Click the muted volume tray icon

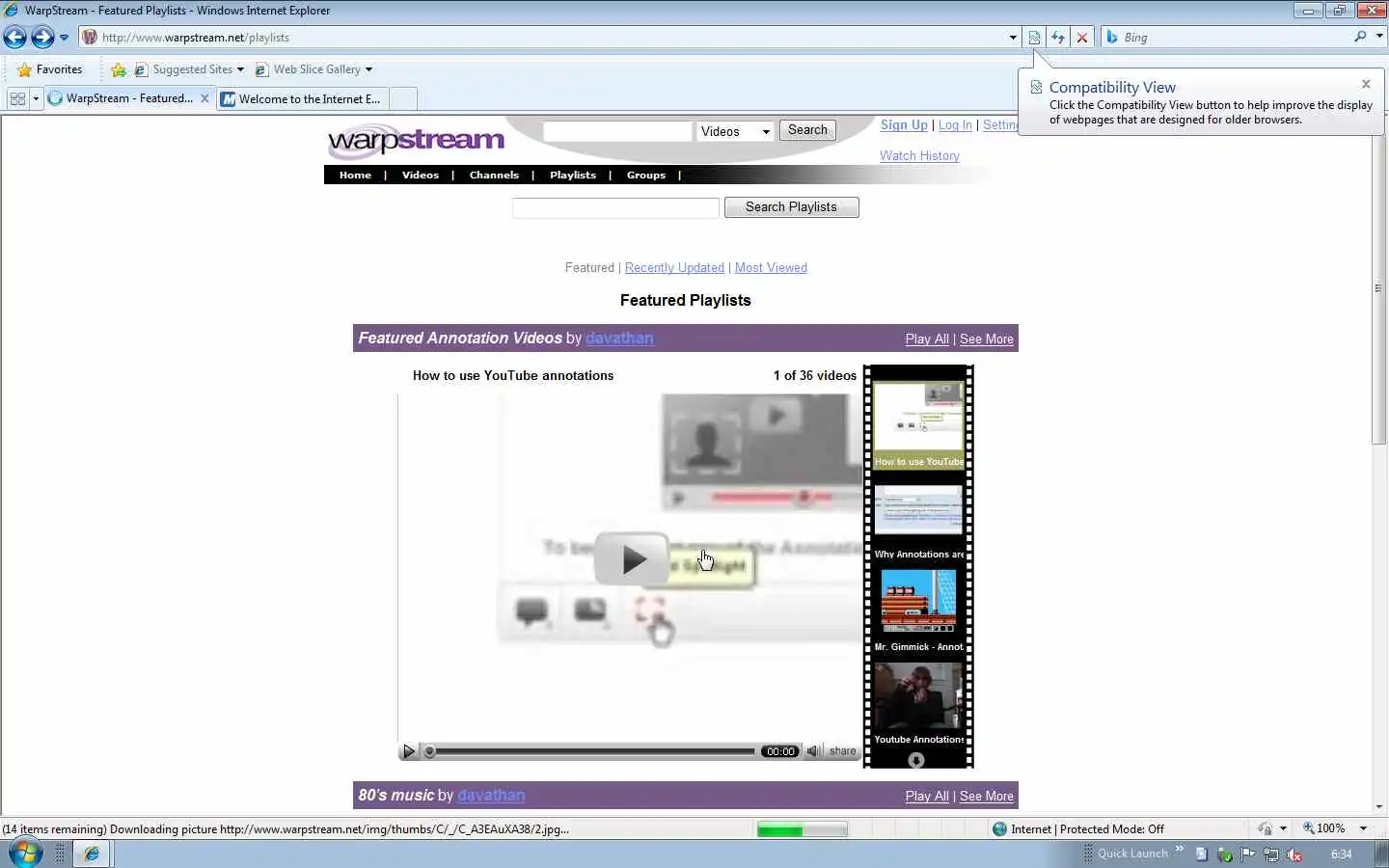pos(1295,854)
